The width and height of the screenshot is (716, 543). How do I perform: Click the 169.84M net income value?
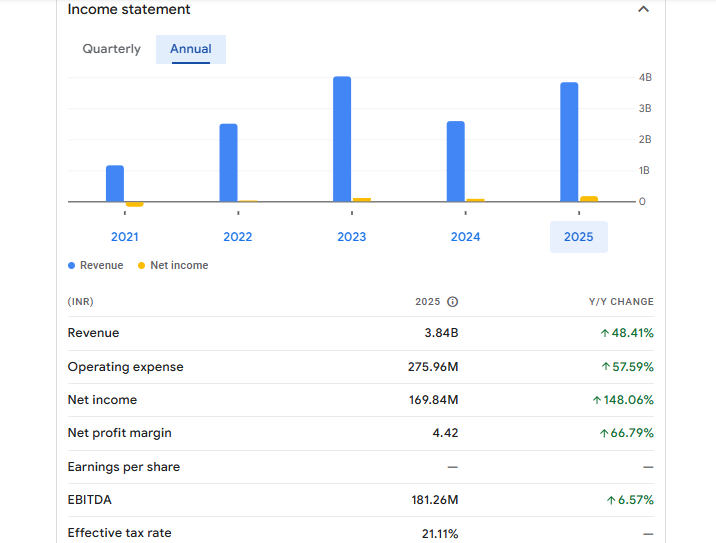coord(433,400)
